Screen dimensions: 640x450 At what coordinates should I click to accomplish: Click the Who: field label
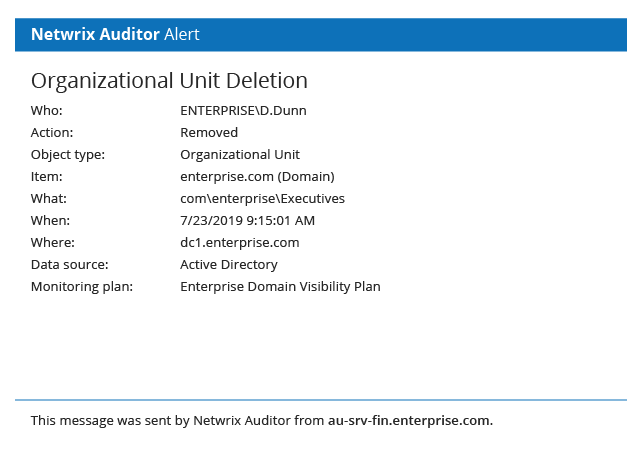pyautogui.click(x=47, y=110)
